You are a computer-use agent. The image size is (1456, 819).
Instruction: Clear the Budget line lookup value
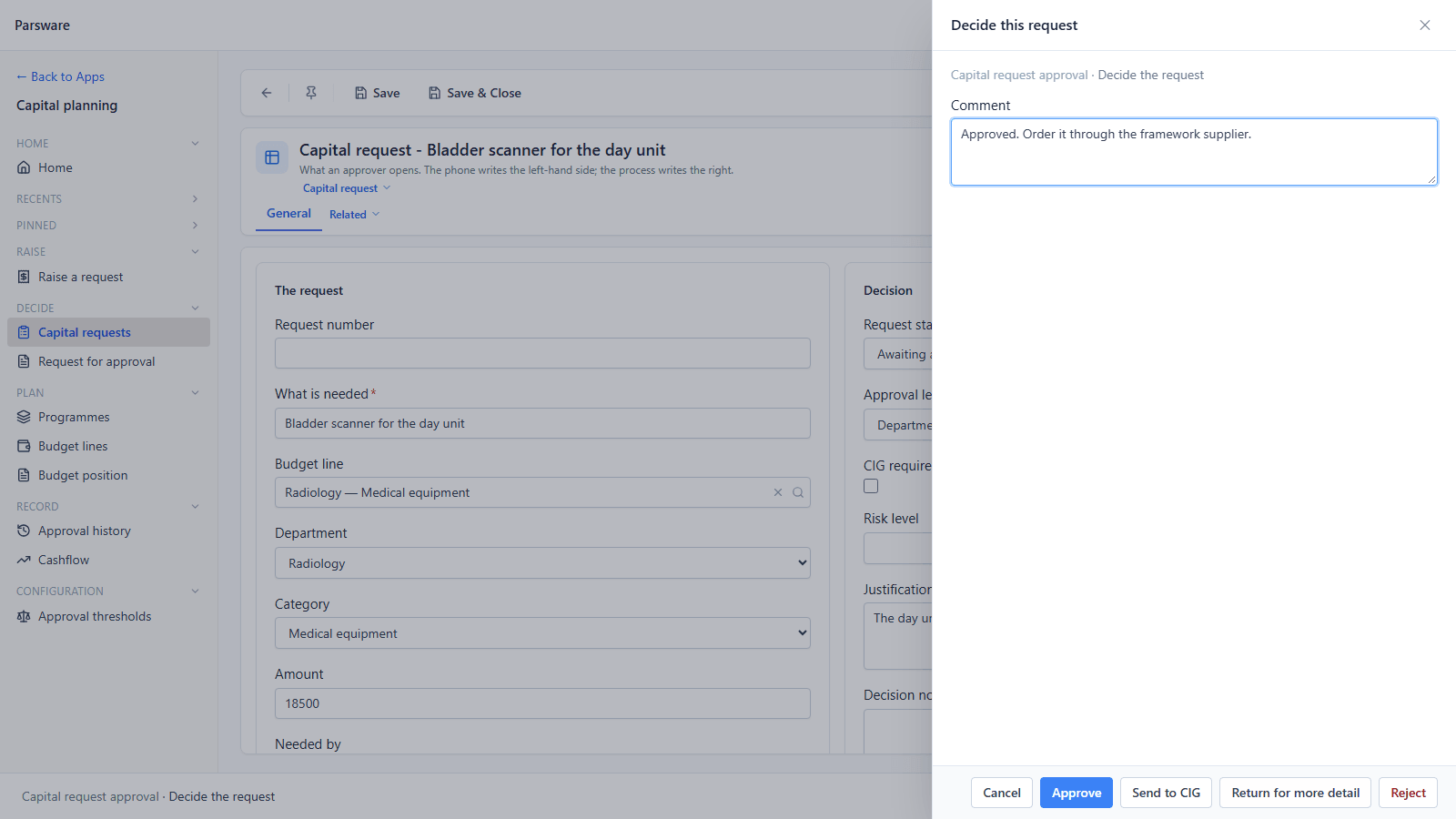778,492
